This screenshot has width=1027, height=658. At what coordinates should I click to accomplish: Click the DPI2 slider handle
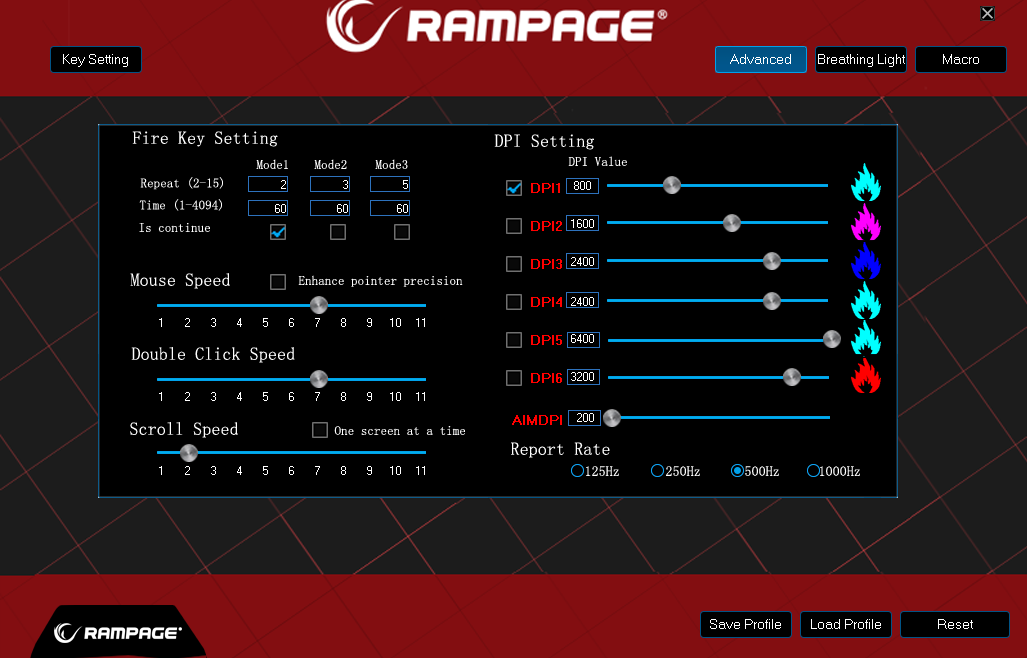732,223
